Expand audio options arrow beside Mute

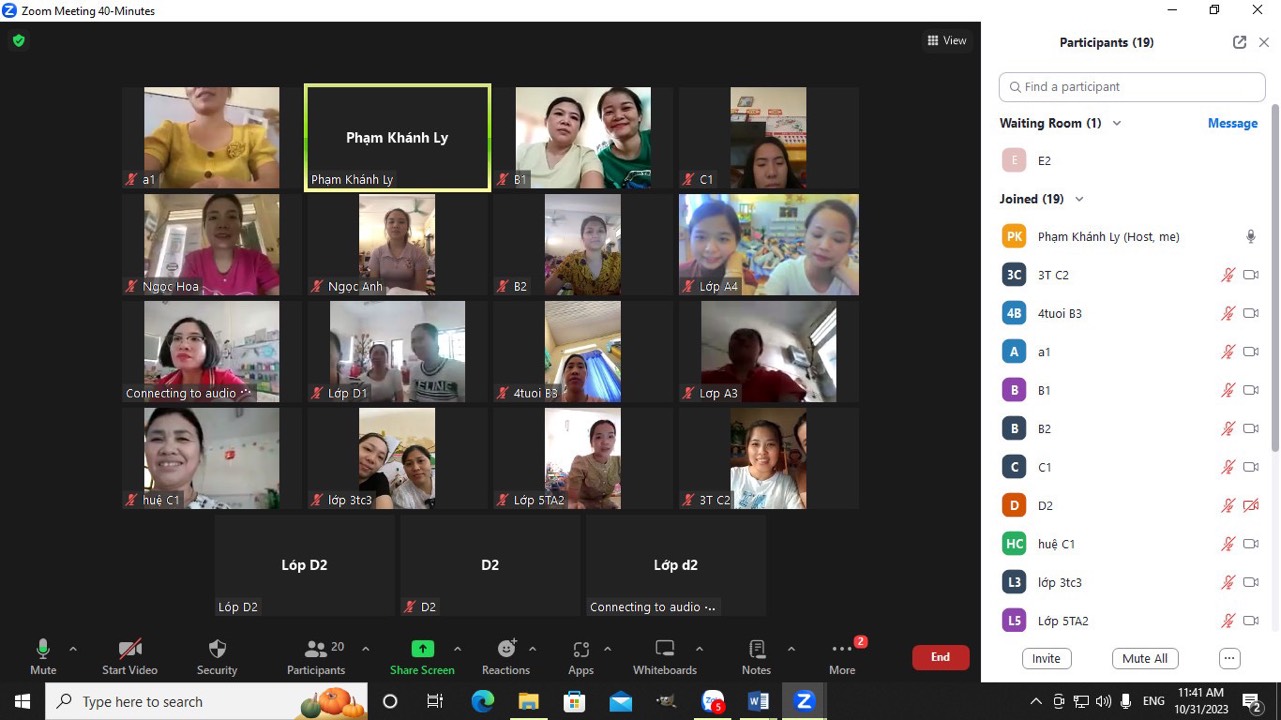click(x=73, y=649)
